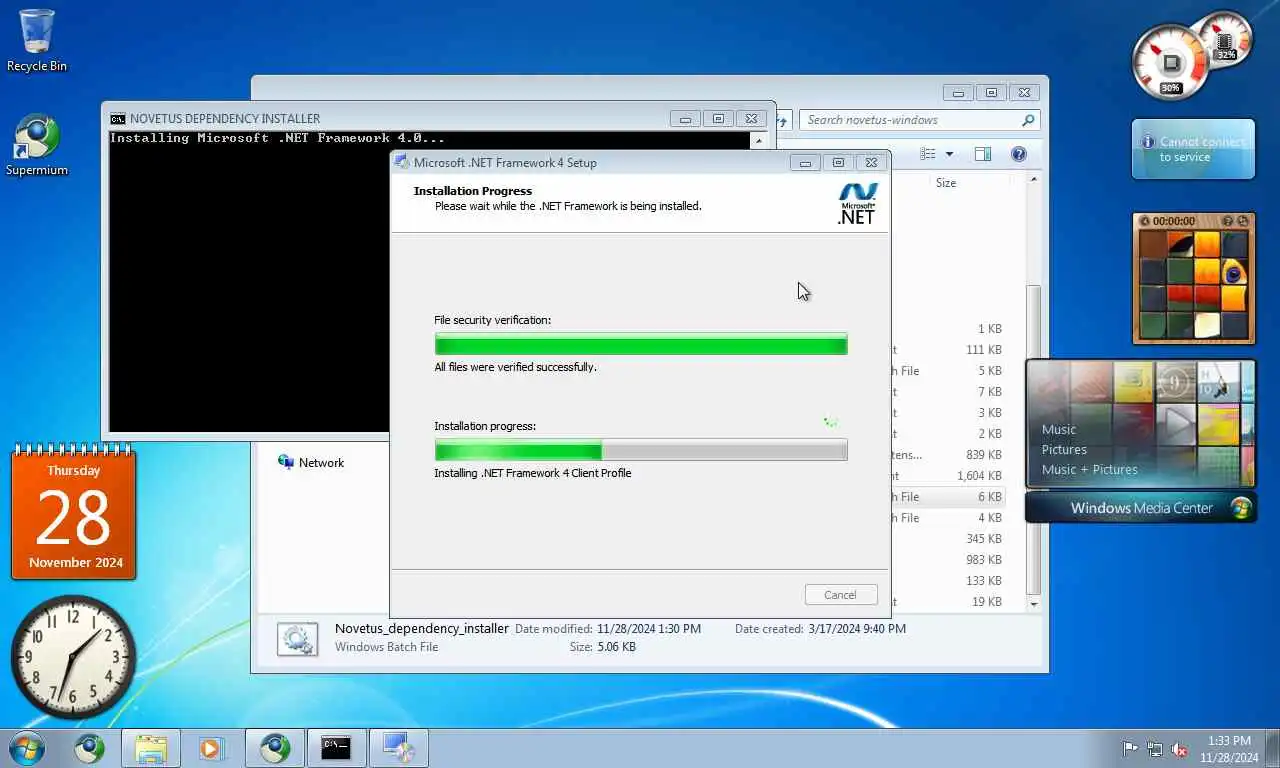The image size is (1280, 768).
Task: Open the Windows Start menu orb
Action: click(27, 748)
